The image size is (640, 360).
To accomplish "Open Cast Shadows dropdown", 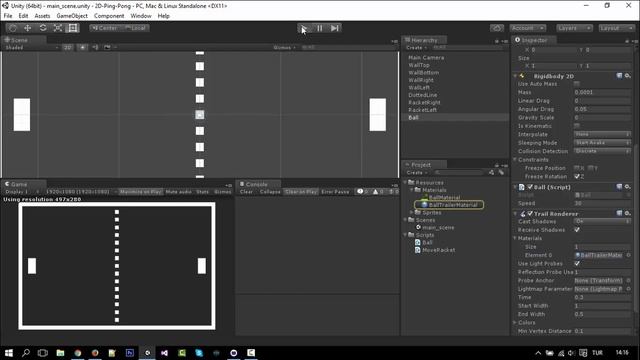I will pyautogui.click(x=602, y=221).
